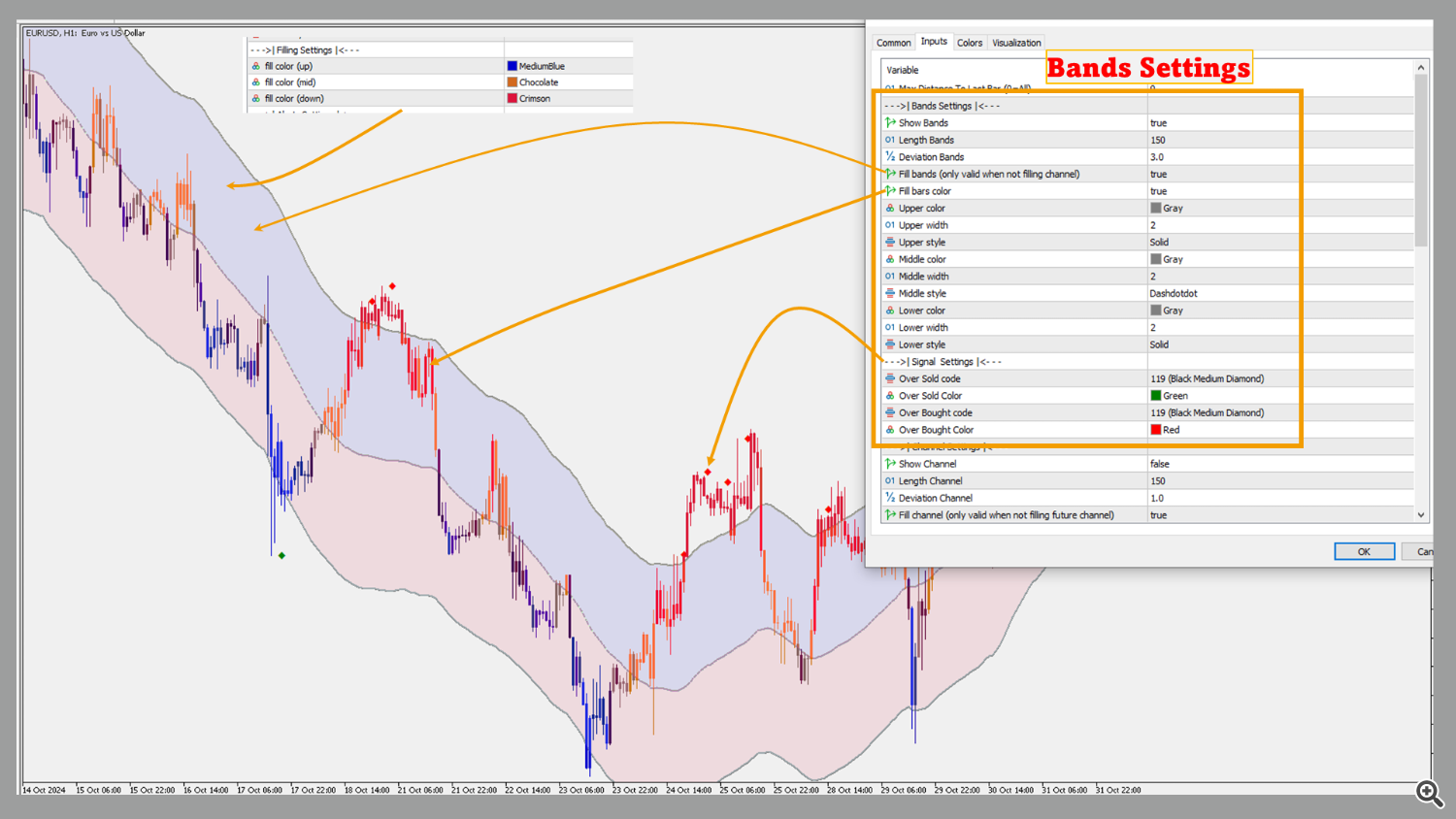Open the Middle style Dashdotdot dropdown value
1456x819 pixels.
tap(1173, 293)
